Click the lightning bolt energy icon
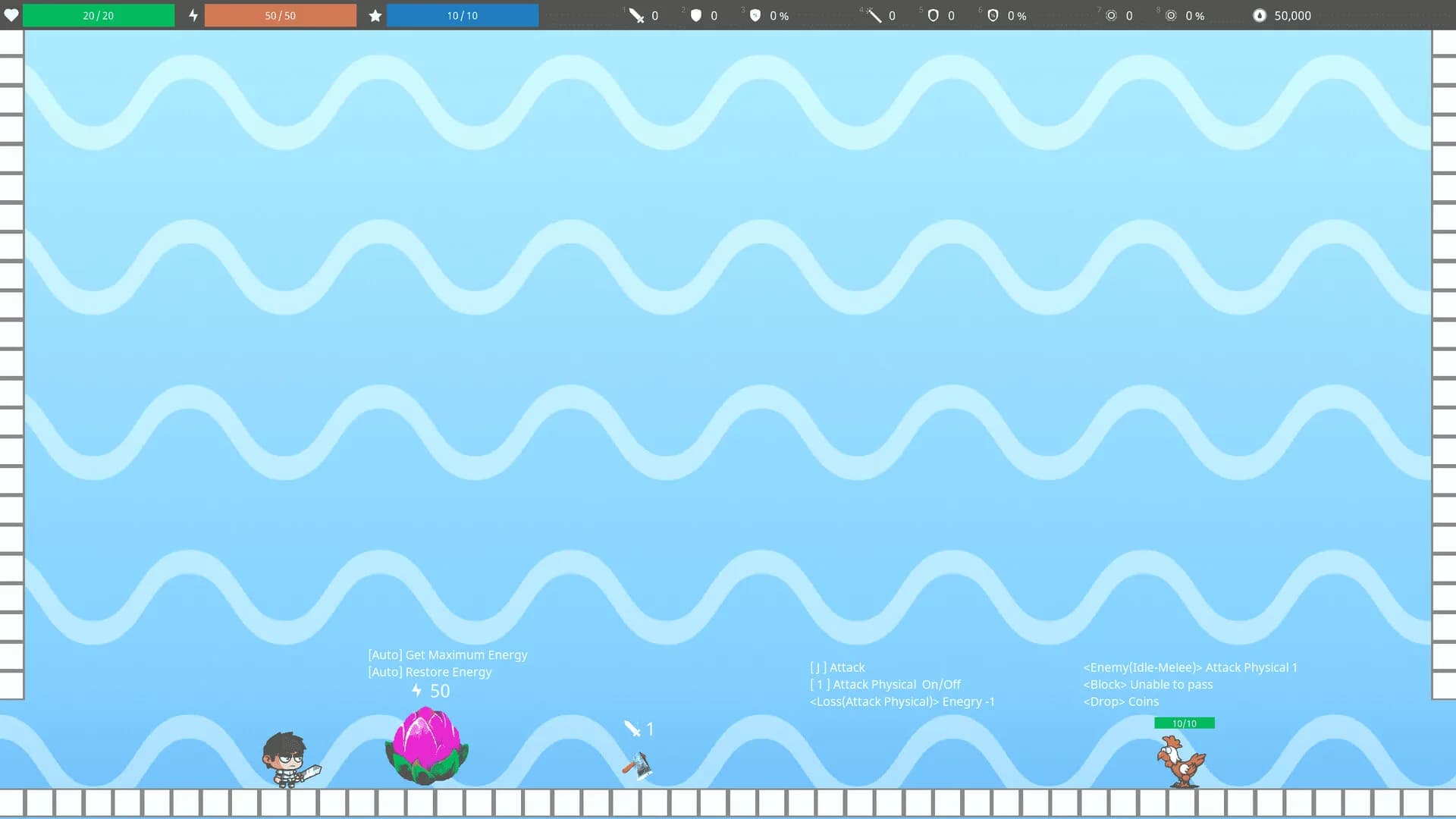 193,15
